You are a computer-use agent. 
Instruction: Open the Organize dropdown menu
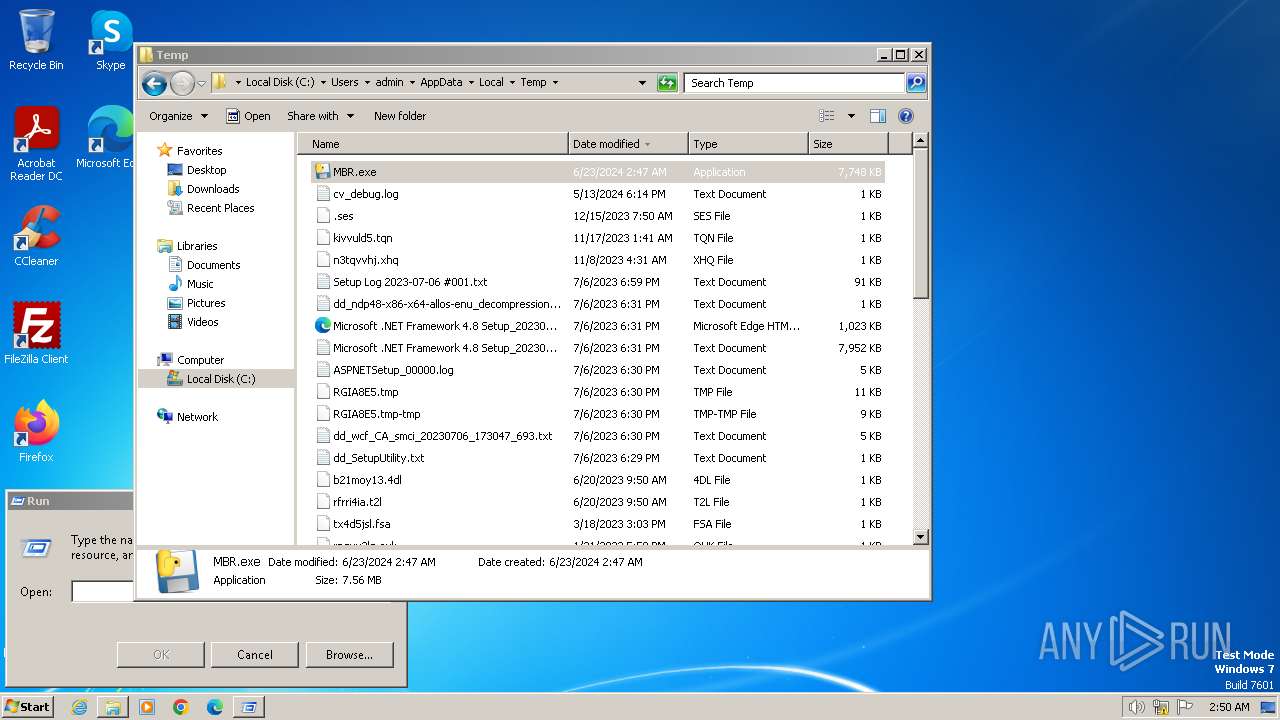(178, 116)
